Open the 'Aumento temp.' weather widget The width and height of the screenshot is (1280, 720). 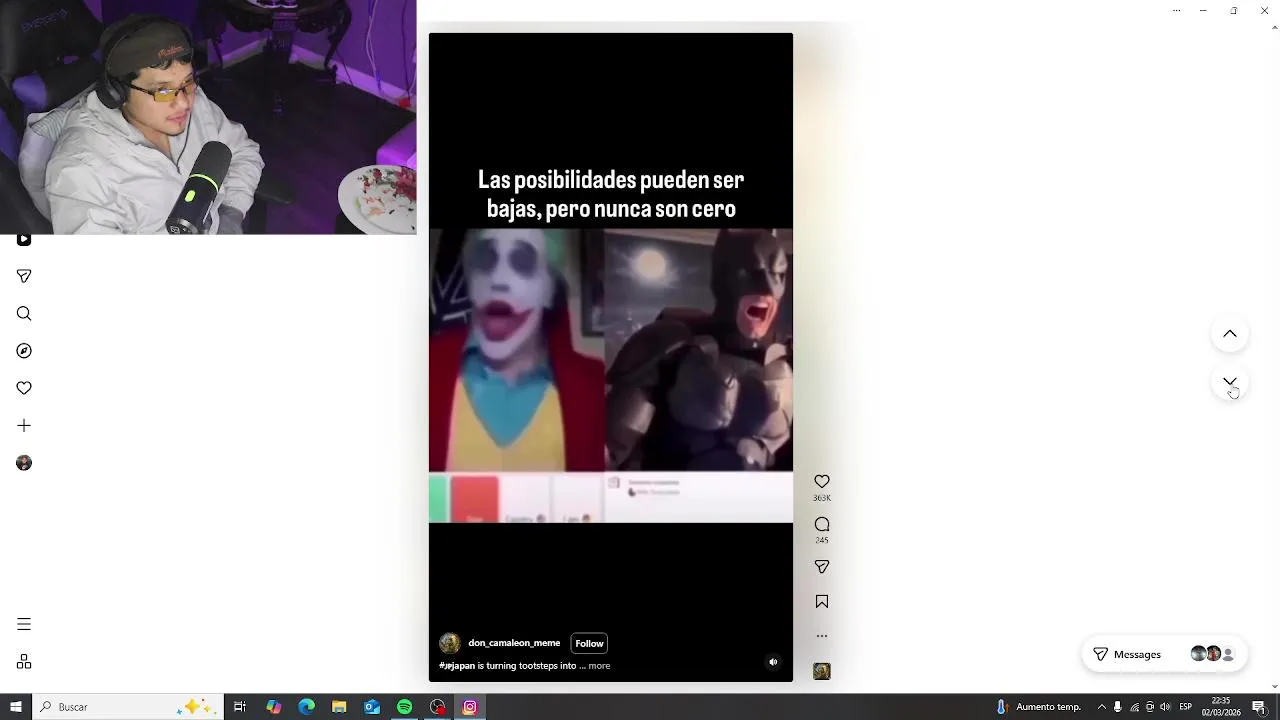(x=1038, y=707)
